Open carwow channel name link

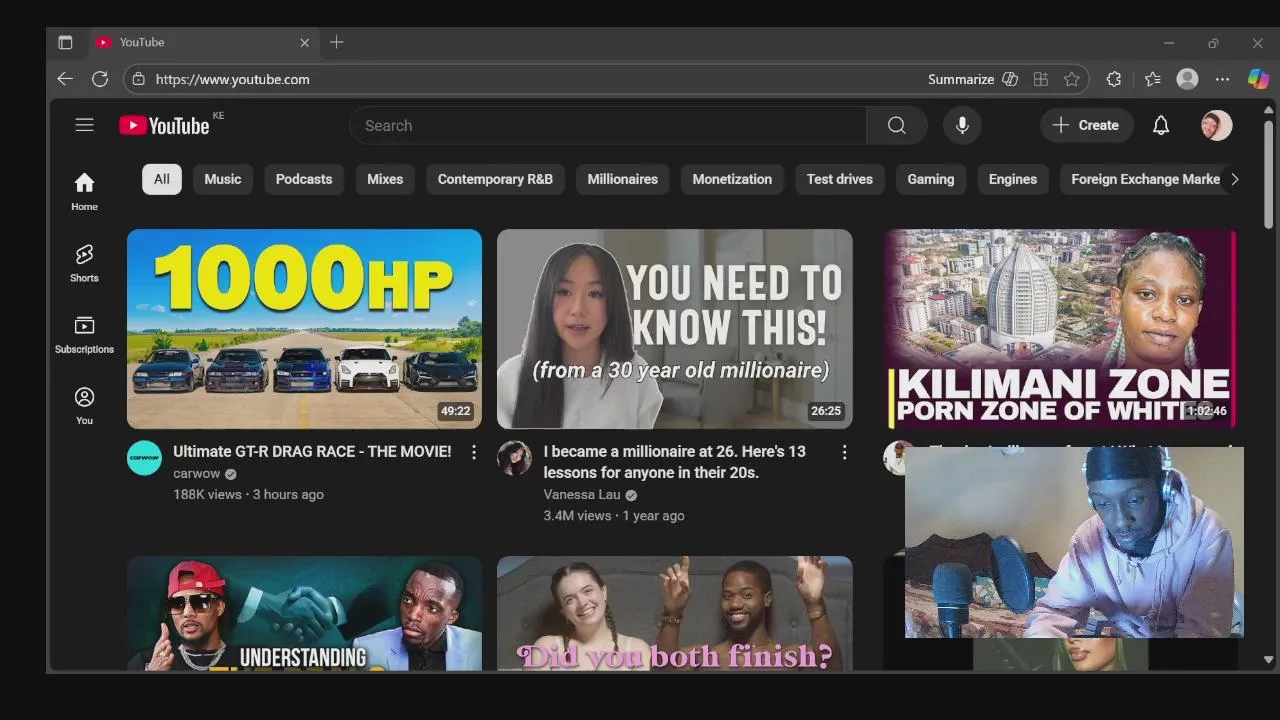196,474
